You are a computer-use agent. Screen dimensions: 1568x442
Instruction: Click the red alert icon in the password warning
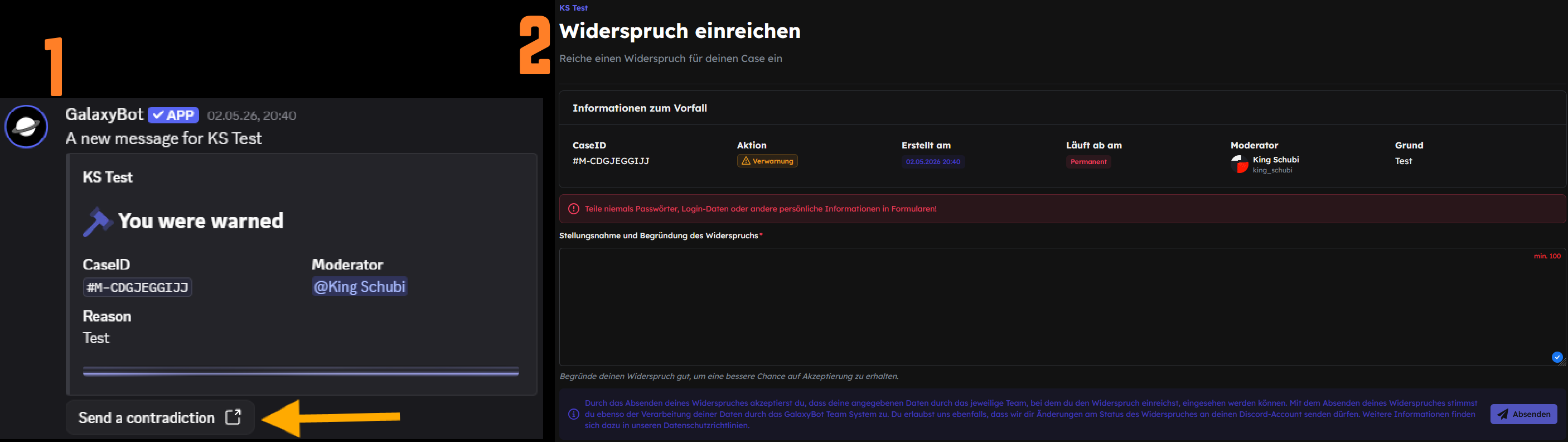coord(573,209)
